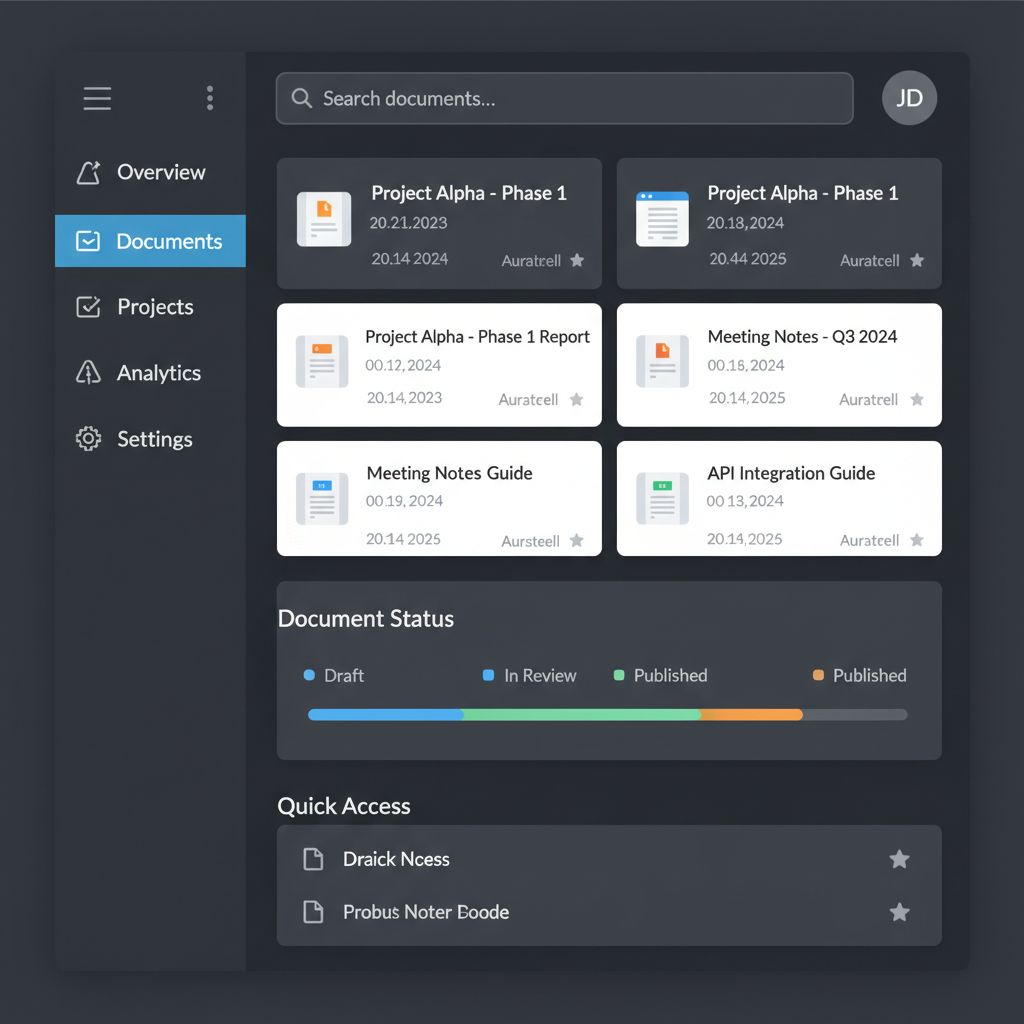The height and width of the screenshot is (1024, 1024).
Task: Click the Draft status legend item
Action: 335,676
